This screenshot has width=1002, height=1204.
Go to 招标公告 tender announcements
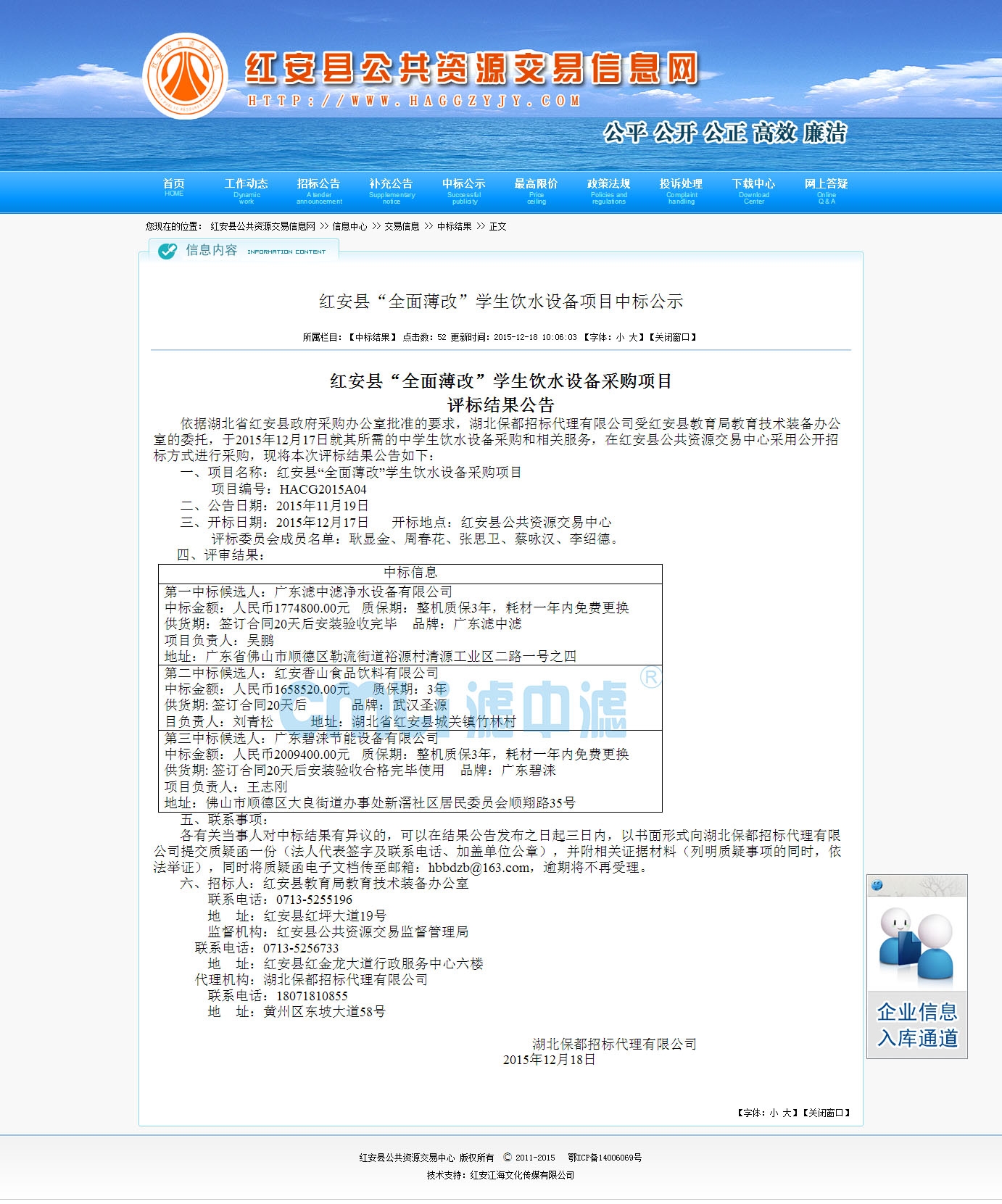click(318, 191)
